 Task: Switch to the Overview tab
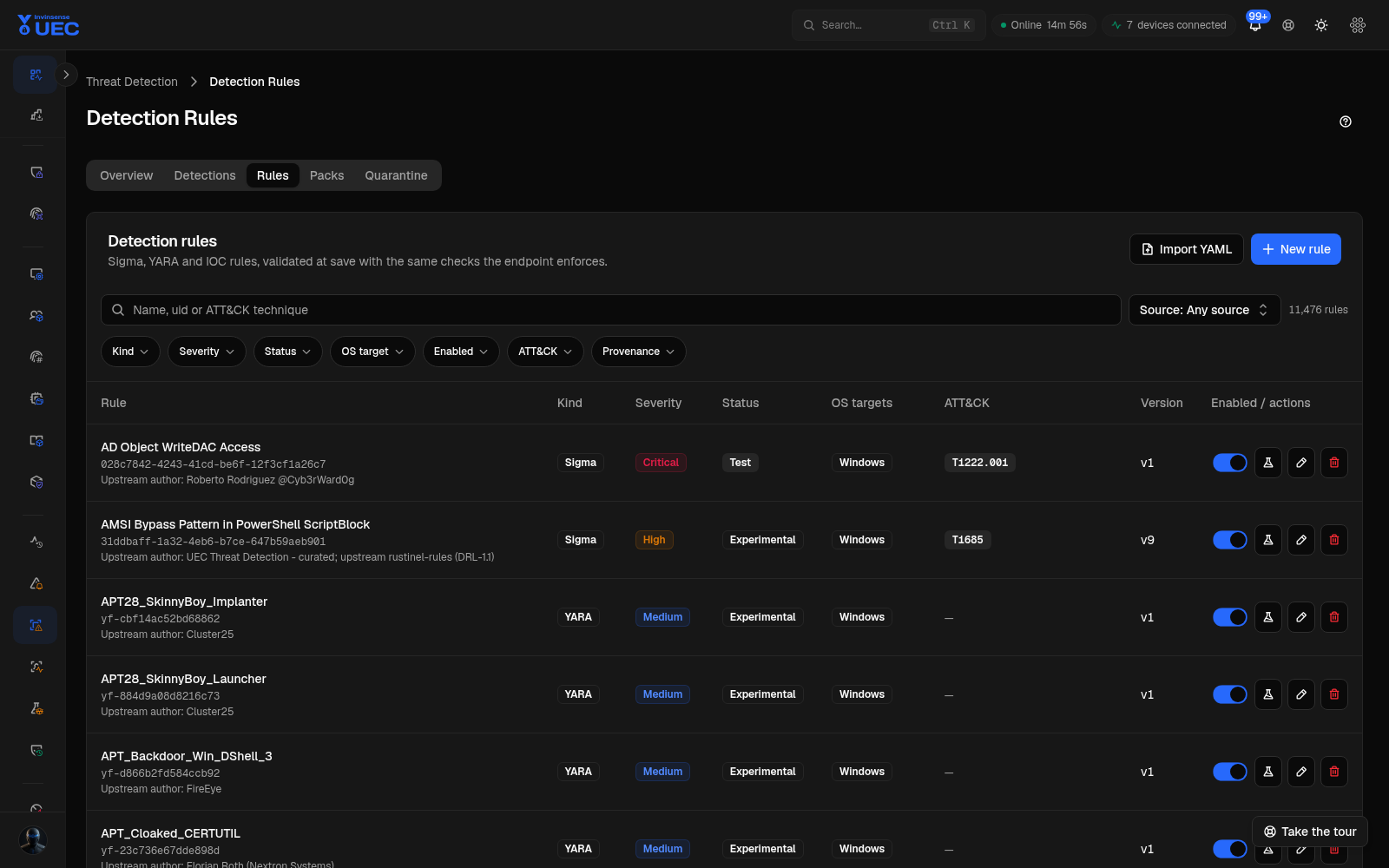click(x=127, y=175)
